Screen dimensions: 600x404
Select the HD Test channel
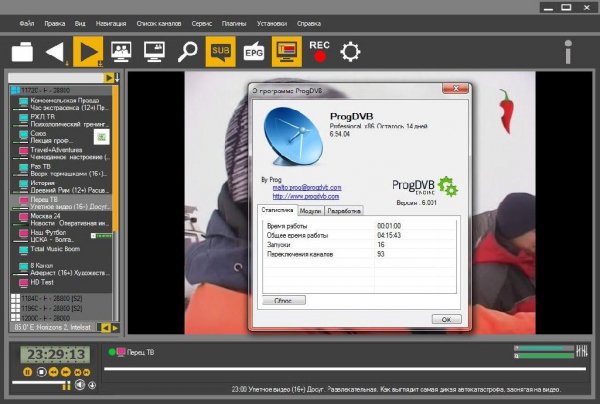[x=61, y=285]
